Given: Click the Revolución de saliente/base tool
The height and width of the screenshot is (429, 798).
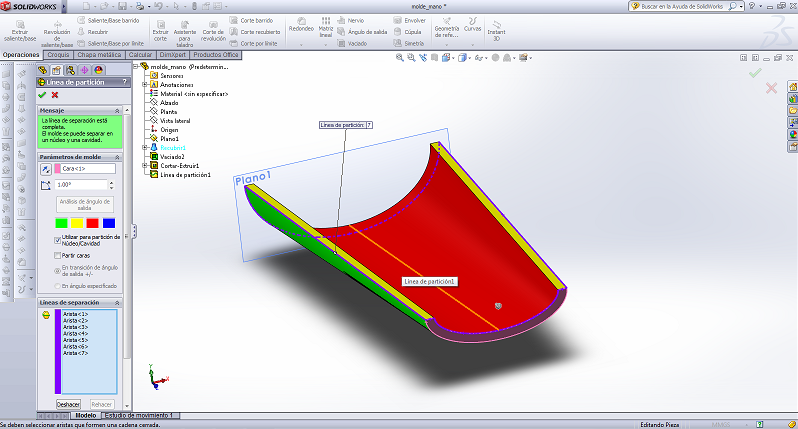Looking at the screenshot, I should point(57,35).
